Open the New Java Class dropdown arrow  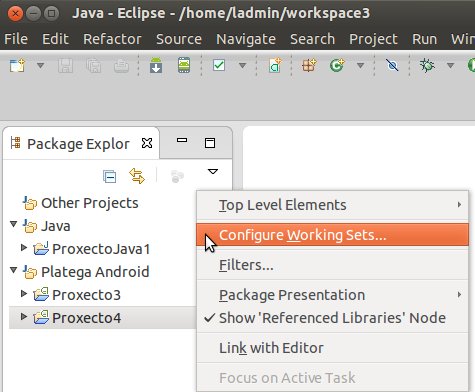(x=360, y=65)
